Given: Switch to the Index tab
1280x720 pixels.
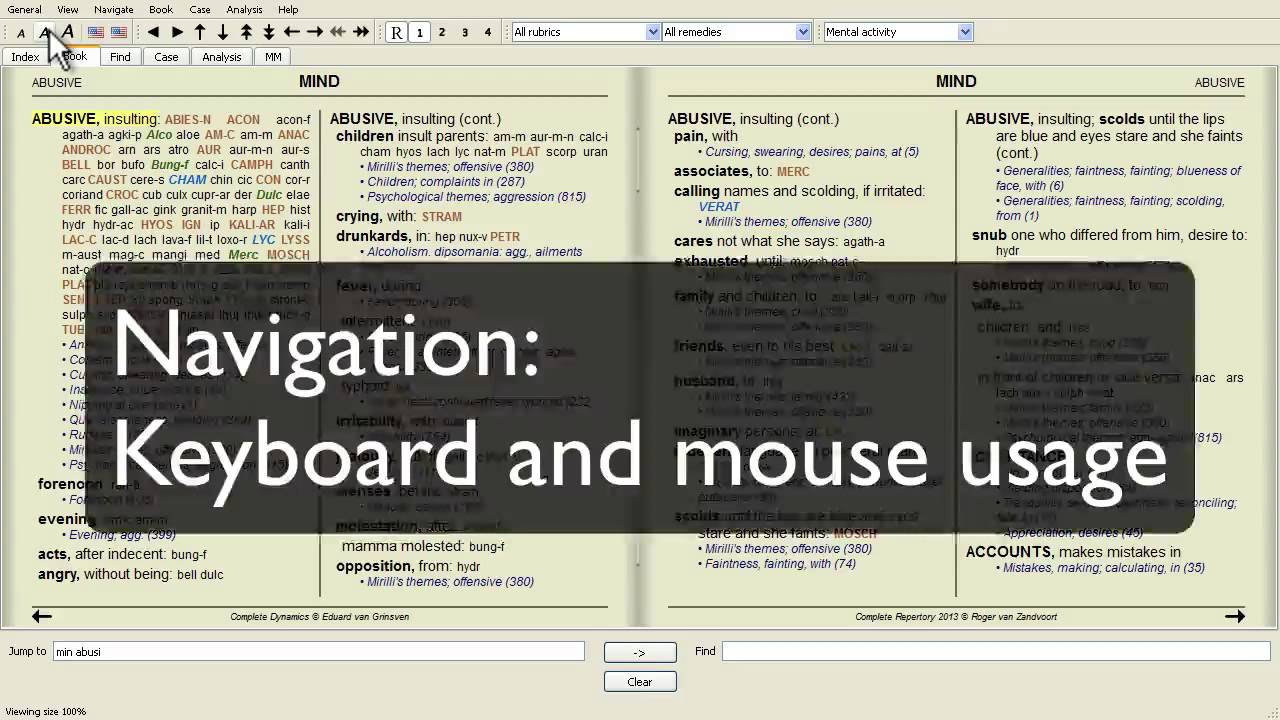Looking at the screenshot, I should pyautogui.click(x=25, y=57).
